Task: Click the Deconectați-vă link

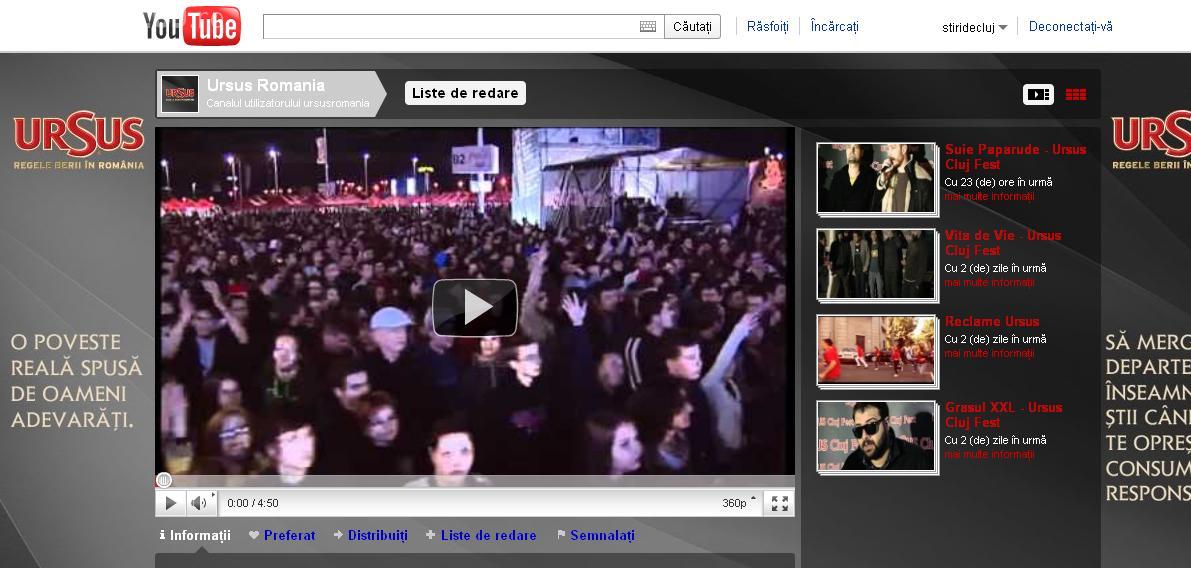Action: point(1070,27)
